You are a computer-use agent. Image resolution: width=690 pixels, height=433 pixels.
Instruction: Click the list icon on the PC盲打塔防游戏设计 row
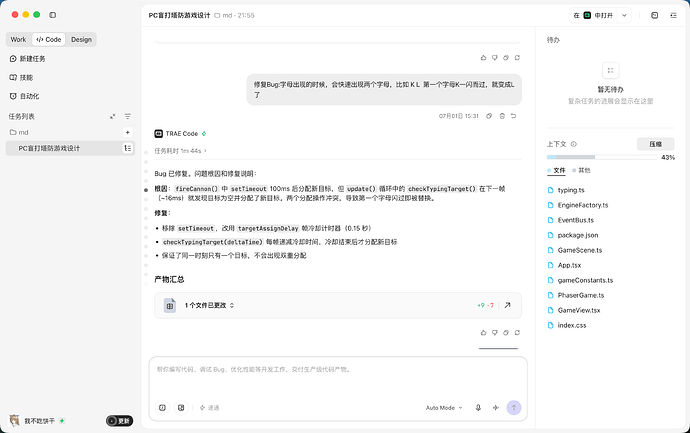pyautogui.click(x=127, y=148)
